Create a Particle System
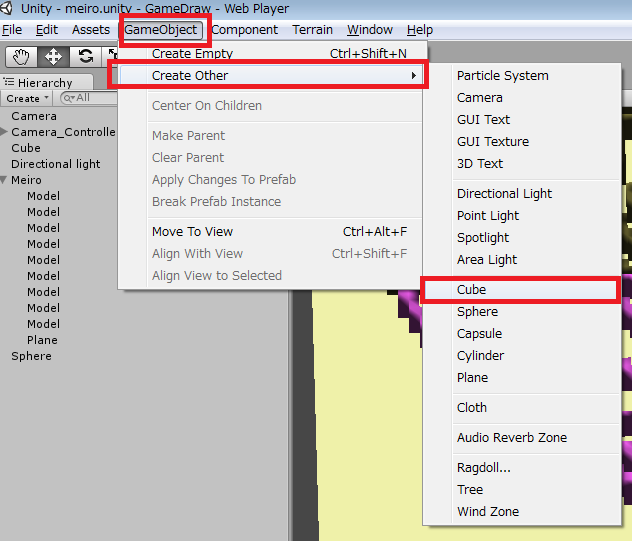Viewport: 632px width, 541px height. (x=521, y=76)
